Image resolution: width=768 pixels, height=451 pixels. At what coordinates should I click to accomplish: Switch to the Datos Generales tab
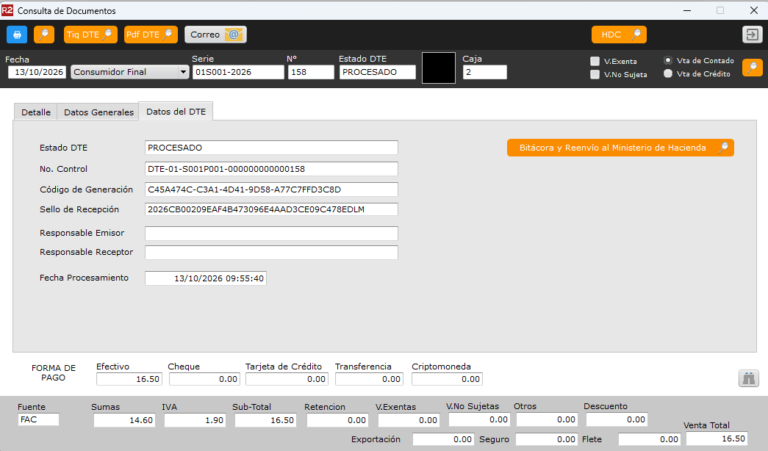tap(98, 112)
